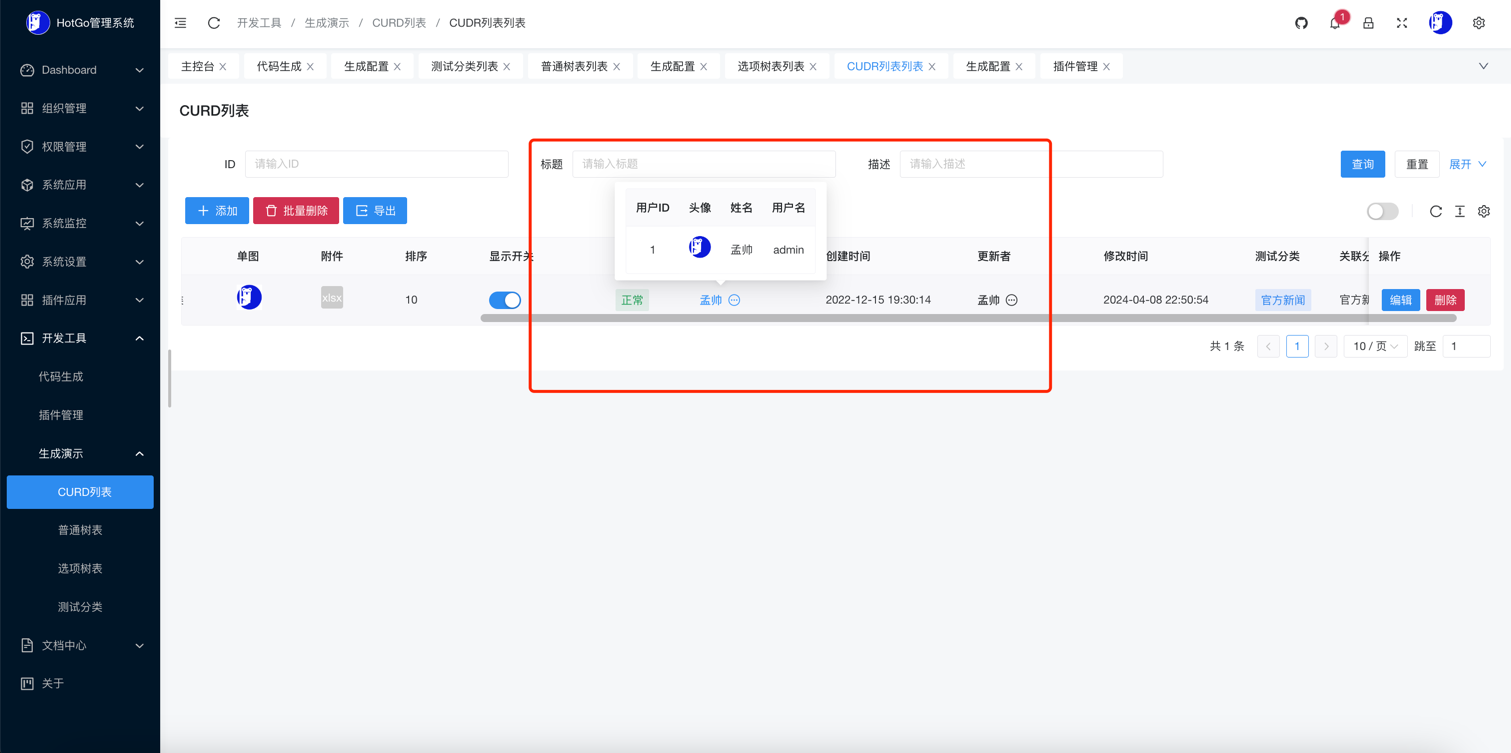Expand more filters with 展开
The image size is (1511, 753).
pos(1467,164)
